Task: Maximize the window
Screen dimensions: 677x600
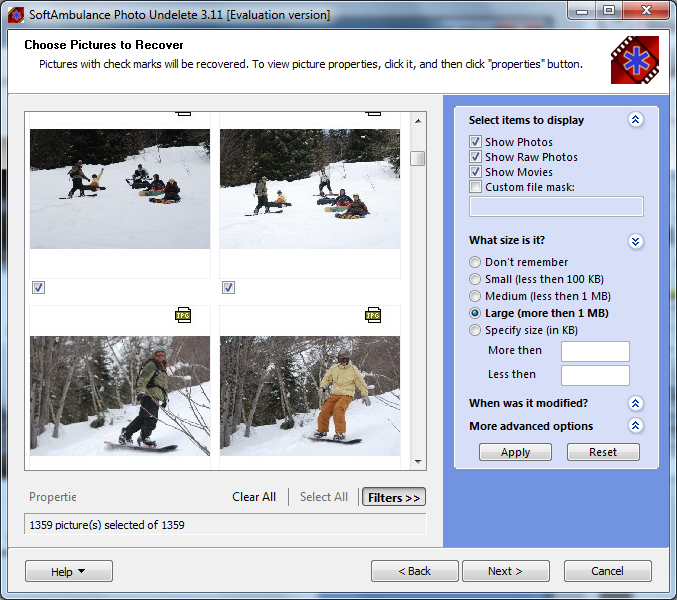Action: pyautogui.click(x=609, y=10)
